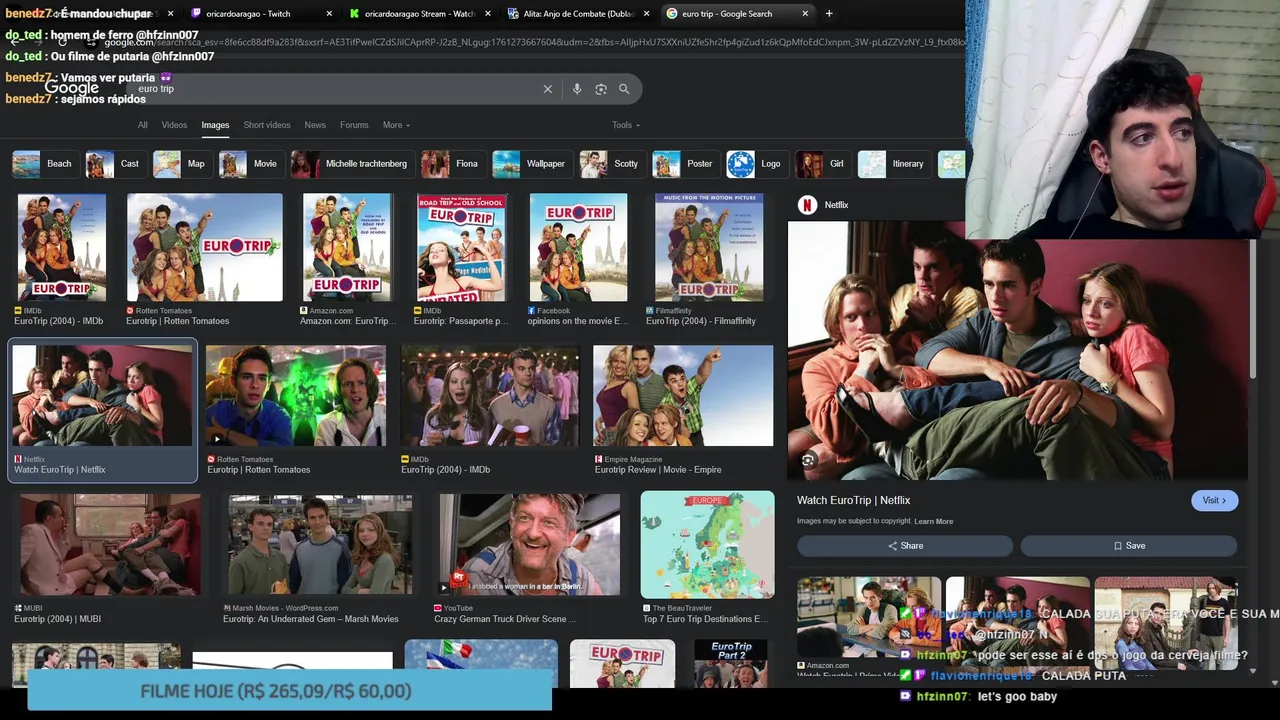Open the All search results tab
The width and height of the screenshot is (1280, 720).
pyautogui.click(x=143, y=125)
